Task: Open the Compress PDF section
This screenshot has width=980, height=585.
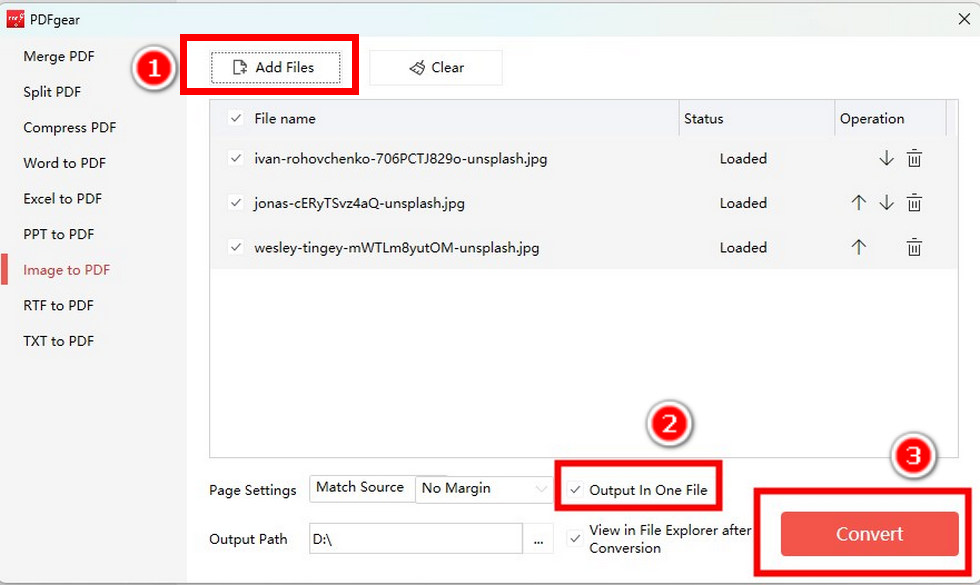Action: tap(68, 127)
